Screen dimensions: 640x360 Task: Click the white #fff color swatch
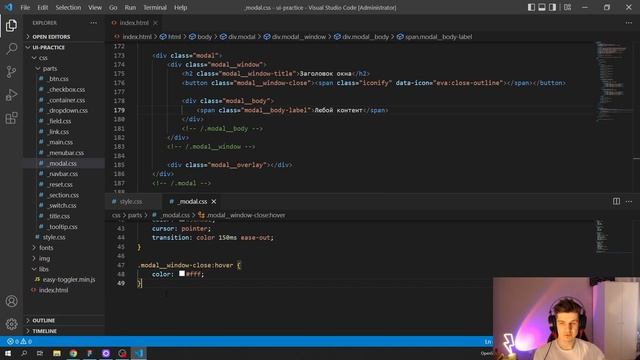182,273
